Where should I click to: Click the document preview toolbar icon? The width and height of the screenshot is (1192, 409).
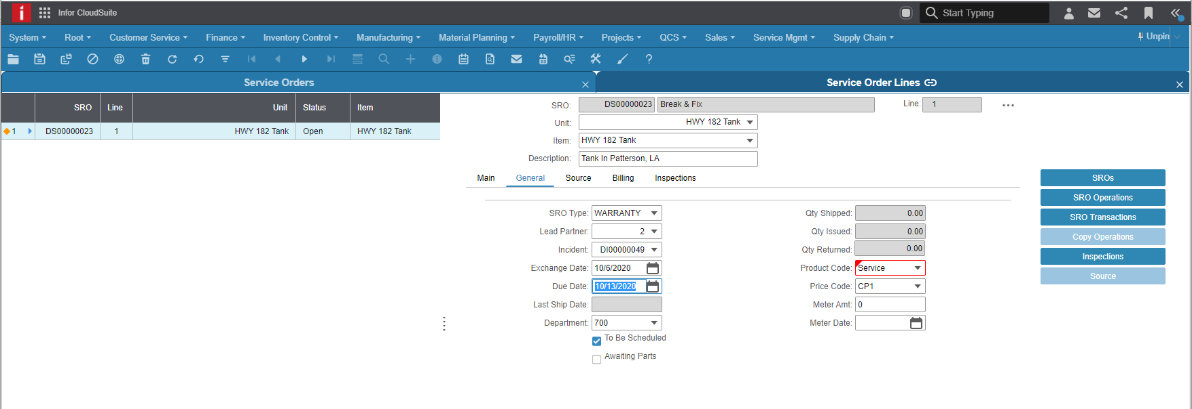[490, 59]
